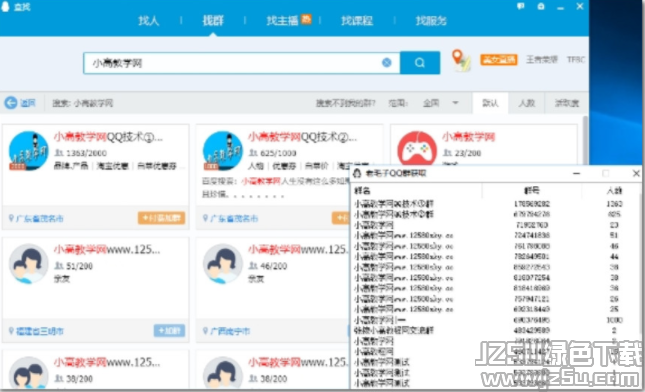Switch to the 找主播 tab
645x392 pixels.
point(282,21)
